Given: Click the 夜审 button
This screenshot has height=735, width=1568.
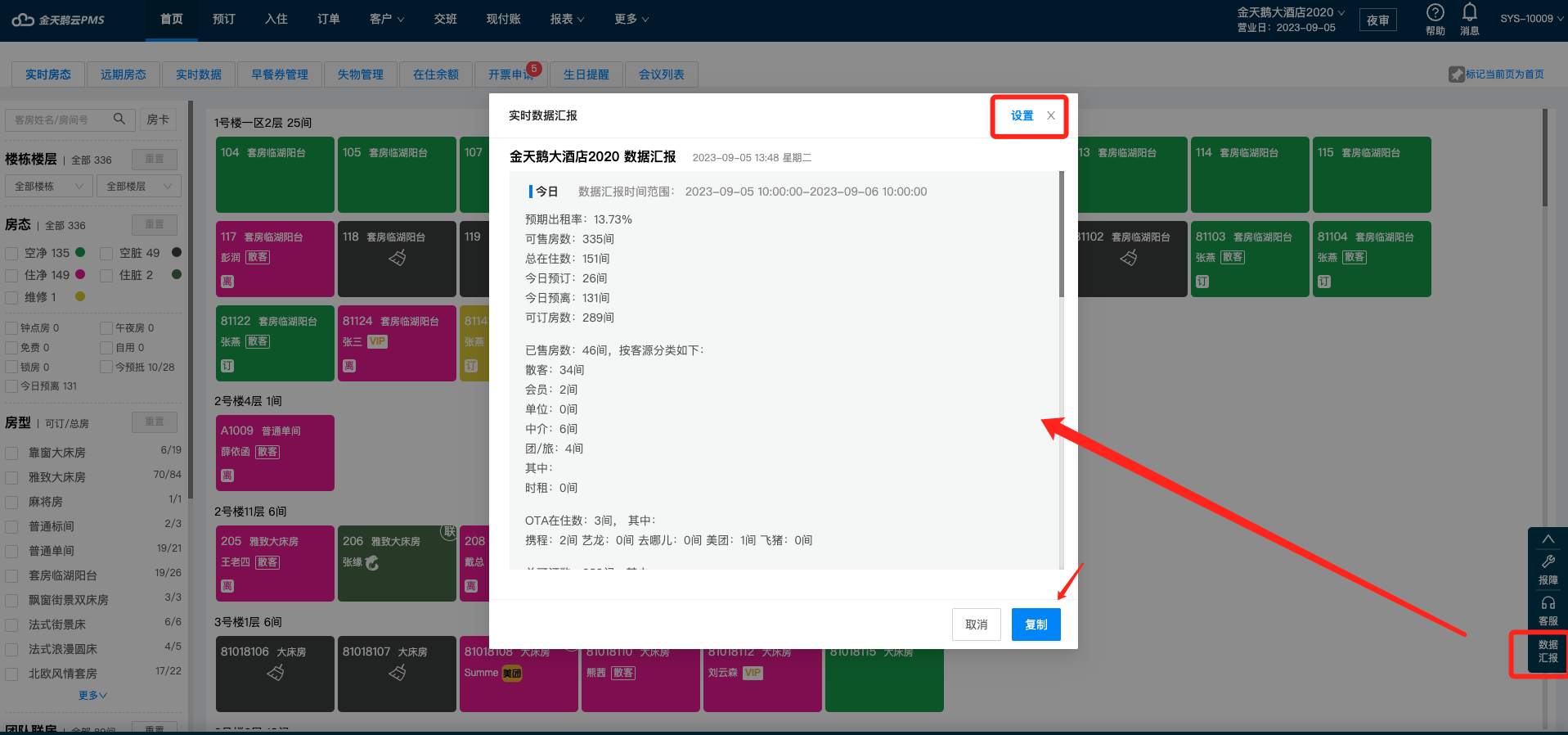Looking at the screenshot, I should (x=1378, y=20).
